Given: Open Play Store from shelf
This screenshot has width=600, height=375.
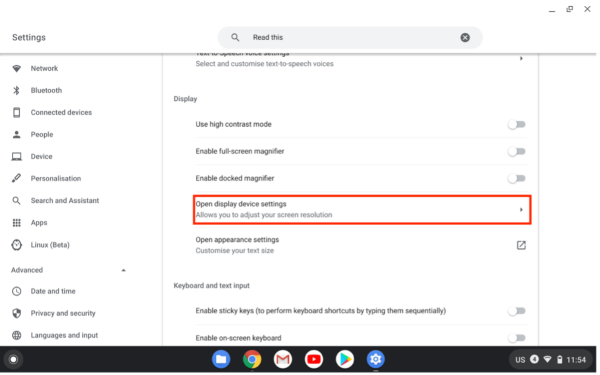Looking at the screenshot, I should (x=345, y=359).
